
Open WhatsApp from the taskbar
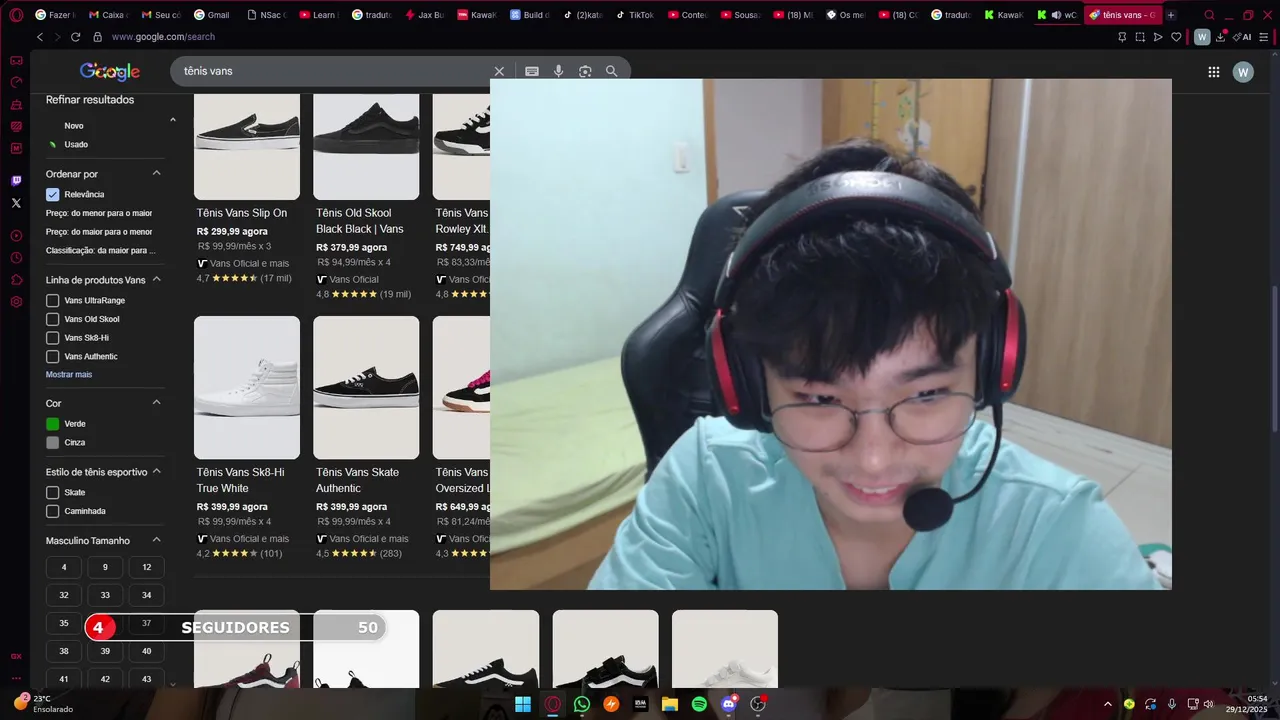[582, 704]
